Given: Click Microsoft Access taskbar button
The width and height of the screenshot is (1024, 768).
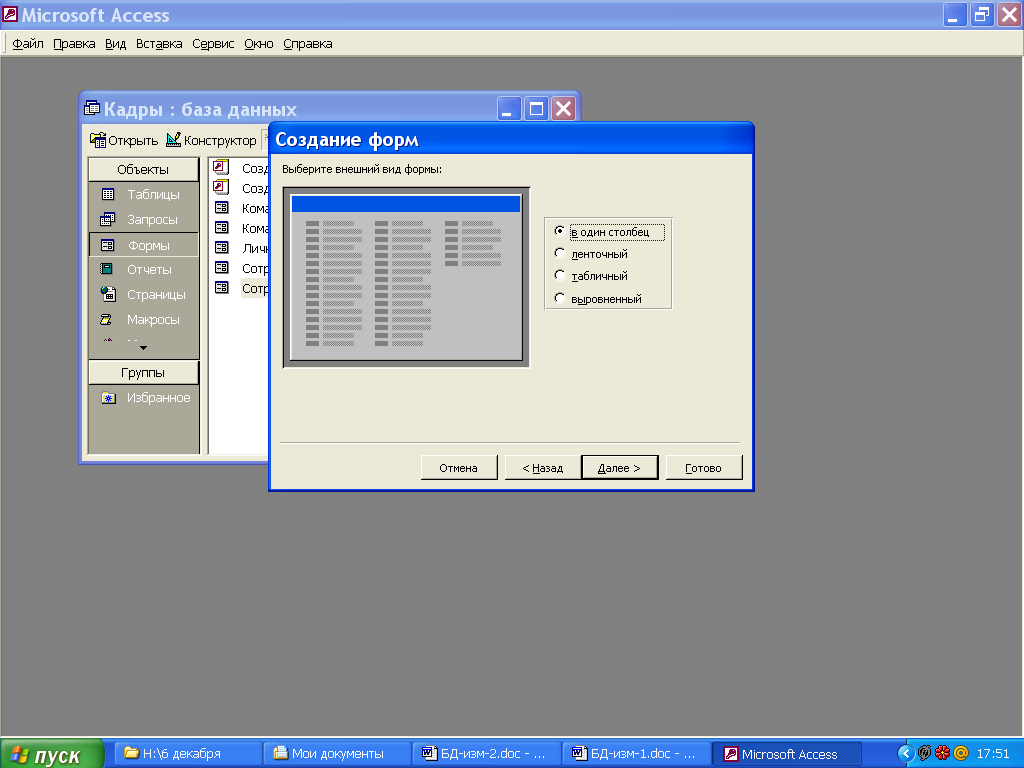Looking at the screenshot, I should [x=787, y=754].
